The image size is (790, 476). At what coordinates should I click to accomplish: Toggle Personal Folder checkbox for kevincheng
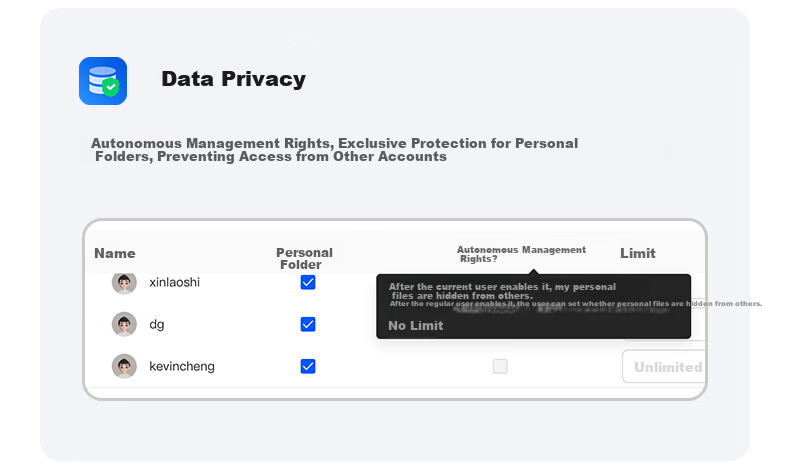point(308,366)
